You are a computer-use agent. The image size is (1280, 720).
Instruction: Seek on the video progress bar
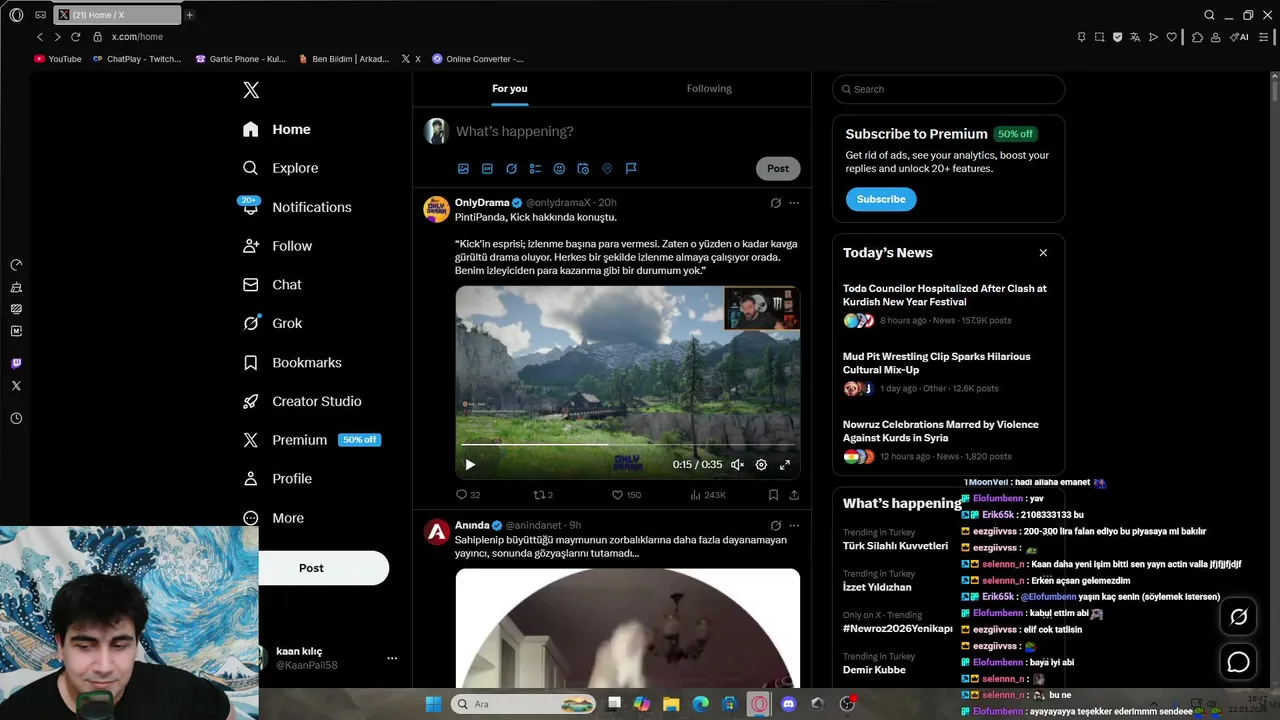click(x=627, y=444)
